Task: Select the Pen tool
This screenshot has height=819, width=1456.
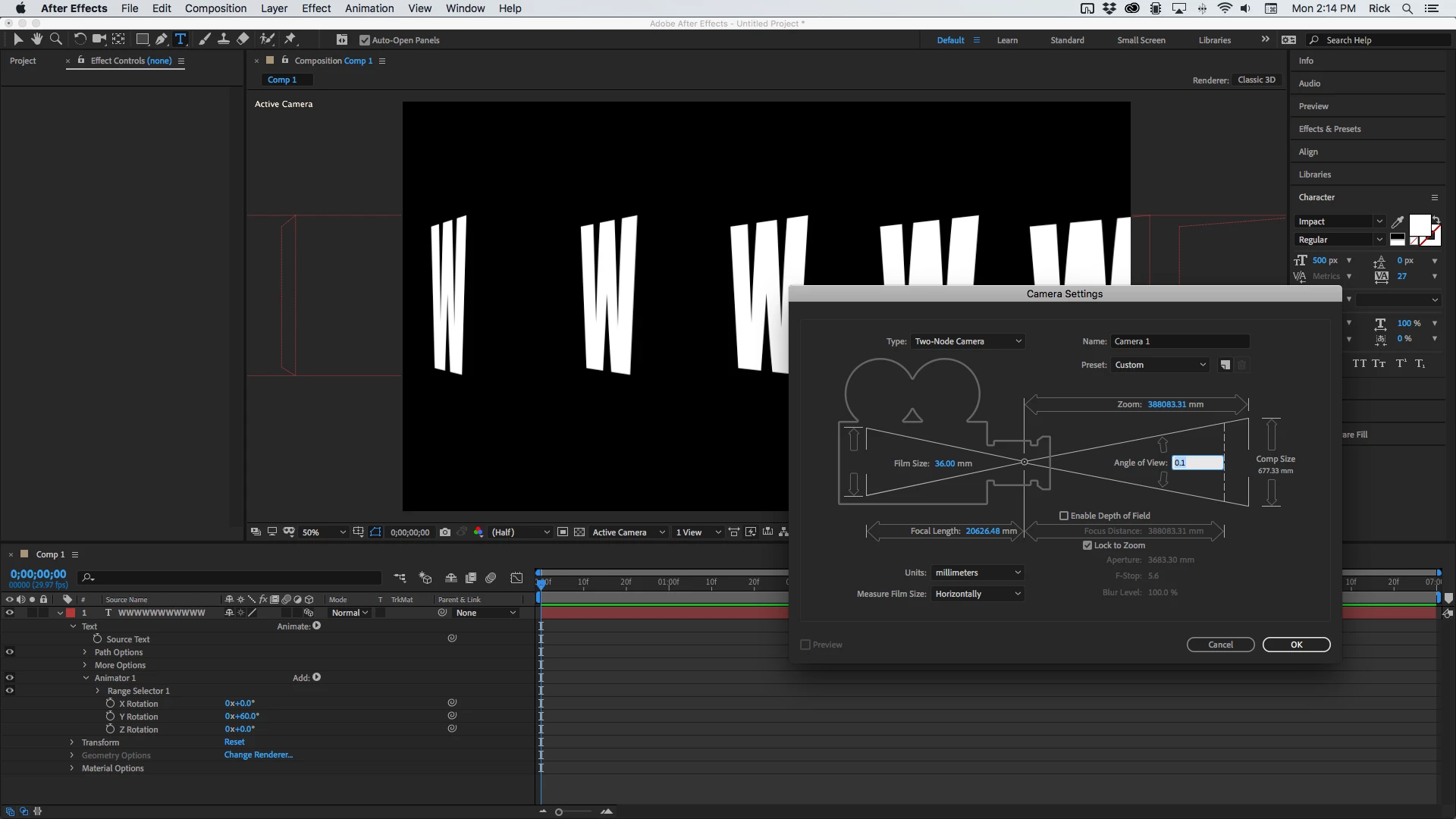Action: pos(161,39)
